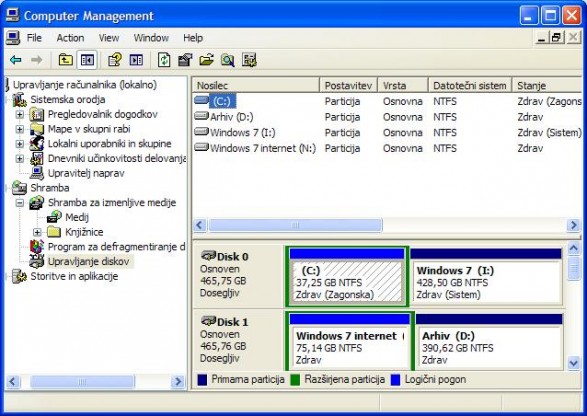Sort by the Datotečni sistem column header

tap(470, 85)
